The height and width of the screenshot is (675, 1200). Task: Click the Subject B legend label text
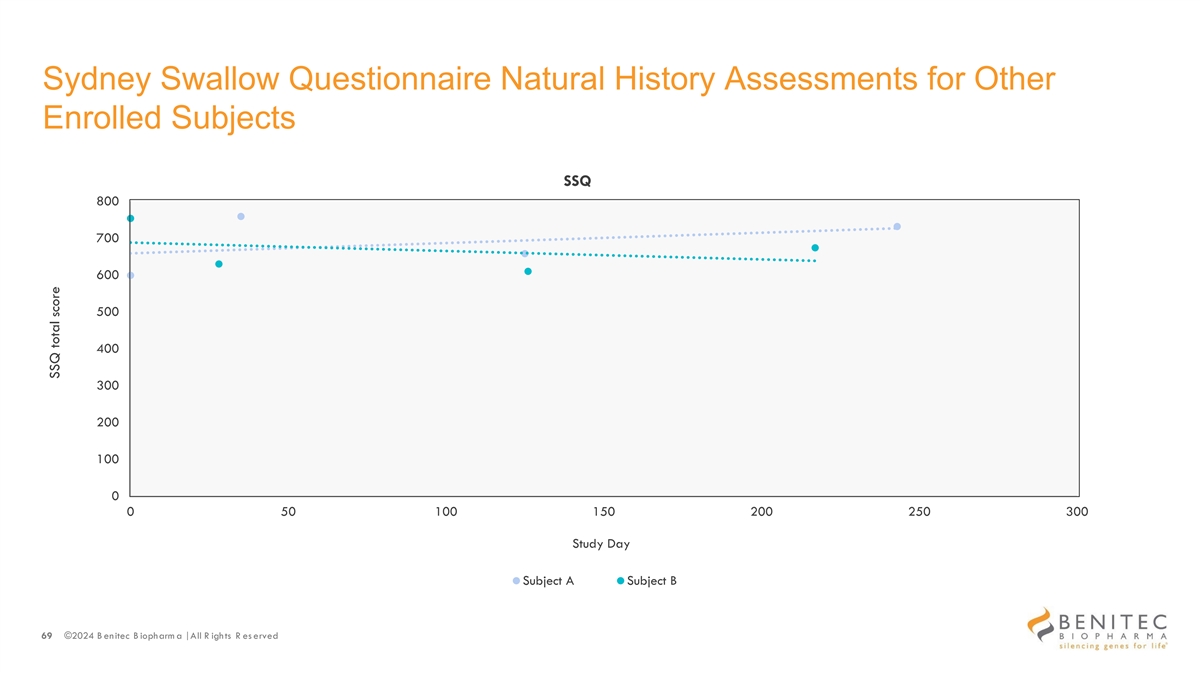(x=652, y=581)
